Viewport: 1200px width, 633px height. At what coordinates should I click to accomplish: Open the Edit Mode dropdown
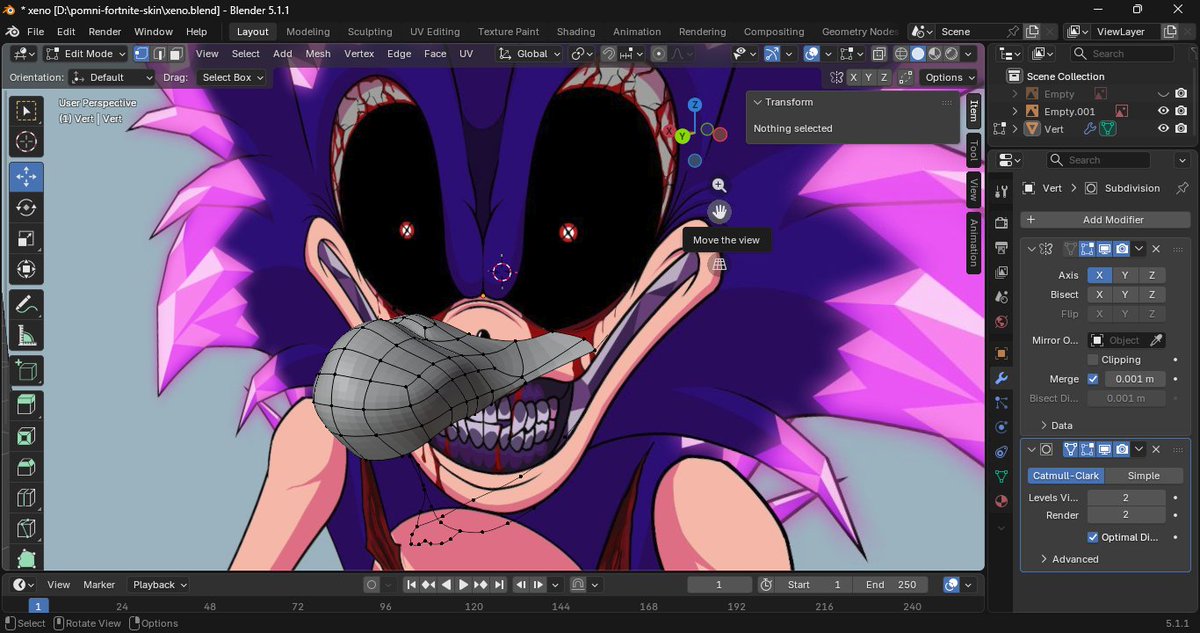tap(86, 54)
